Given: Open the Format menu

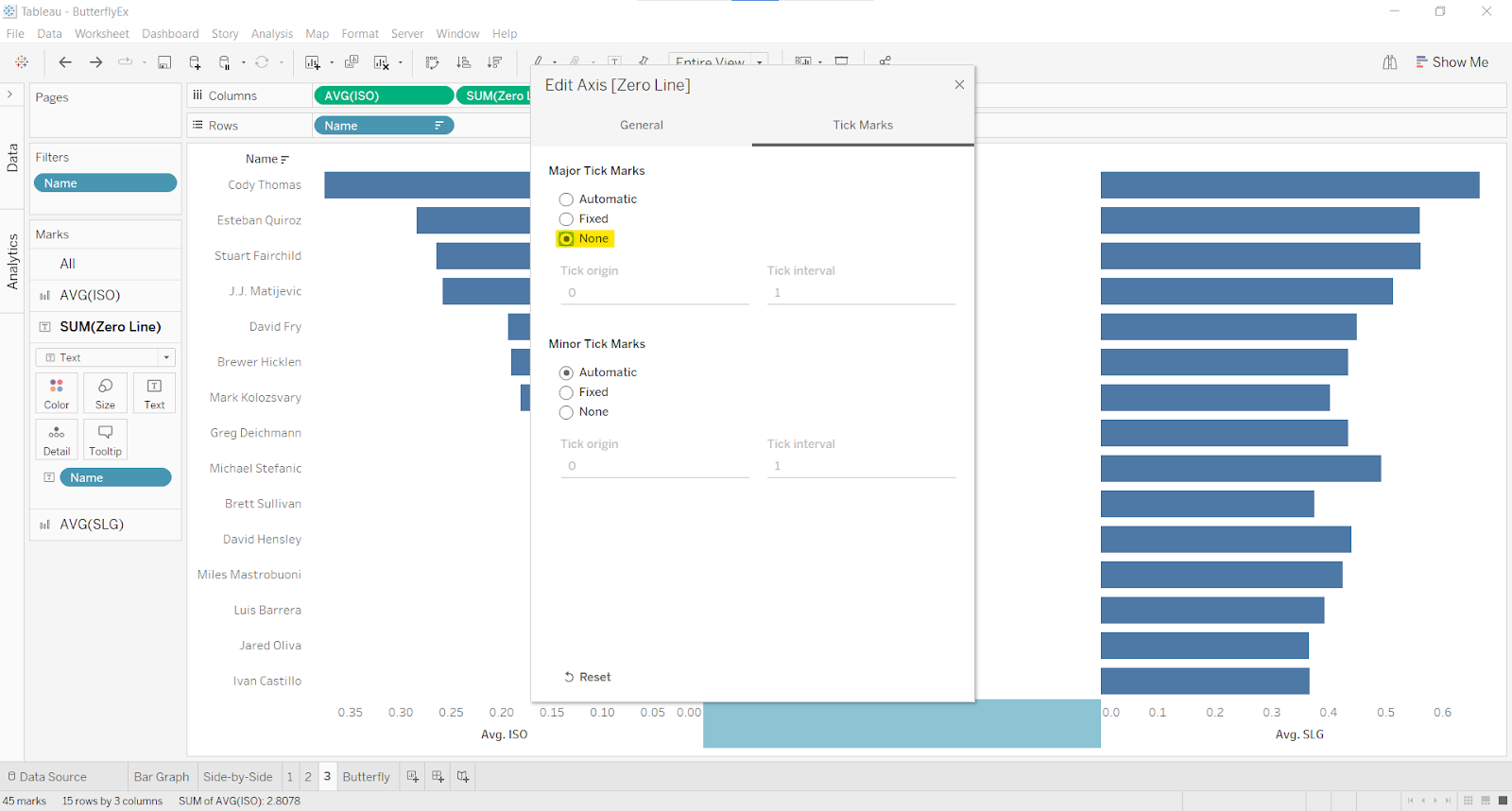Looking at the screenshot, I should coord(360,33).
